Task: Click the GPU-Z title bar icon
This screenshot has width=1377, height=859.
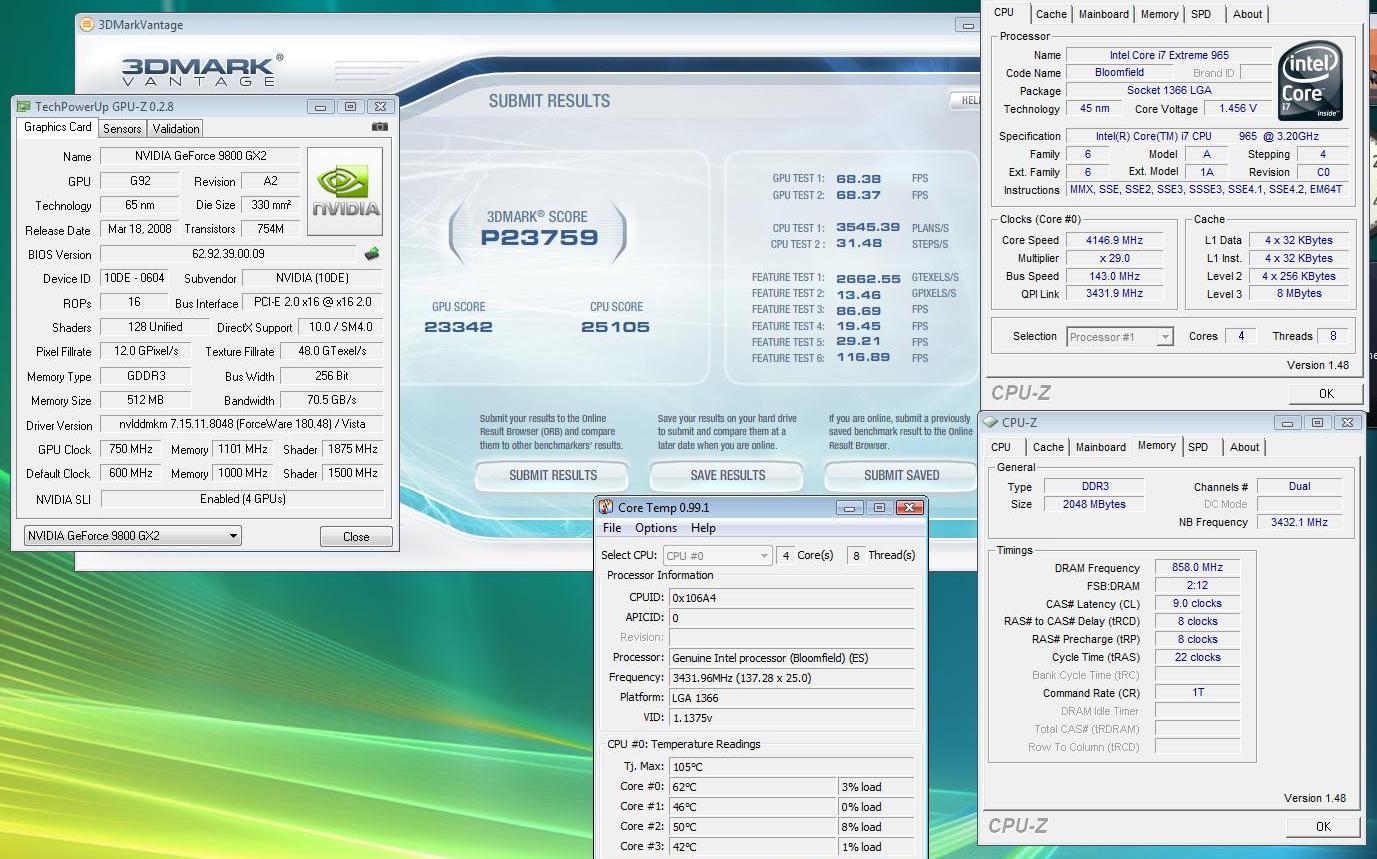Action: [x=24, y=106]
